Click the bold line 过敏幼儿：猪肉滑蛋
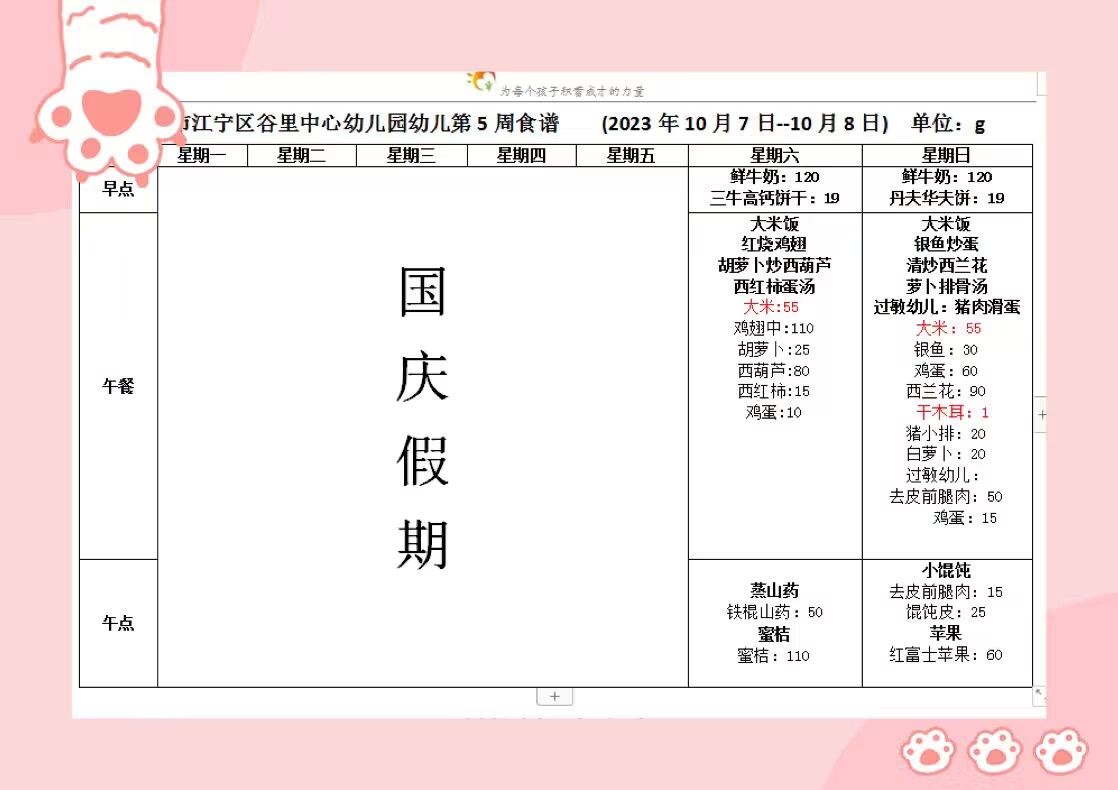 coord(947,307)
